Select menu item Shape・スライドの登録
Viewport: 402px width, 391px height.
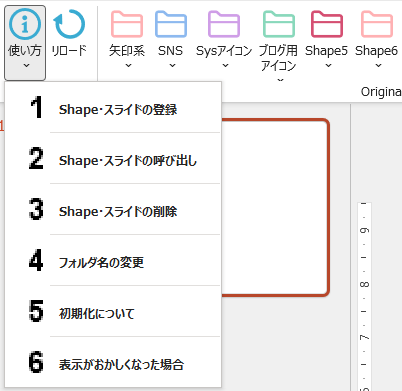coord(113,107)
